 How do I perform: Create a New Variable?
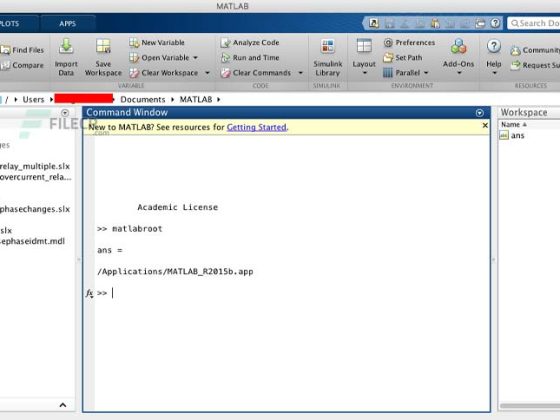point(157,42)
